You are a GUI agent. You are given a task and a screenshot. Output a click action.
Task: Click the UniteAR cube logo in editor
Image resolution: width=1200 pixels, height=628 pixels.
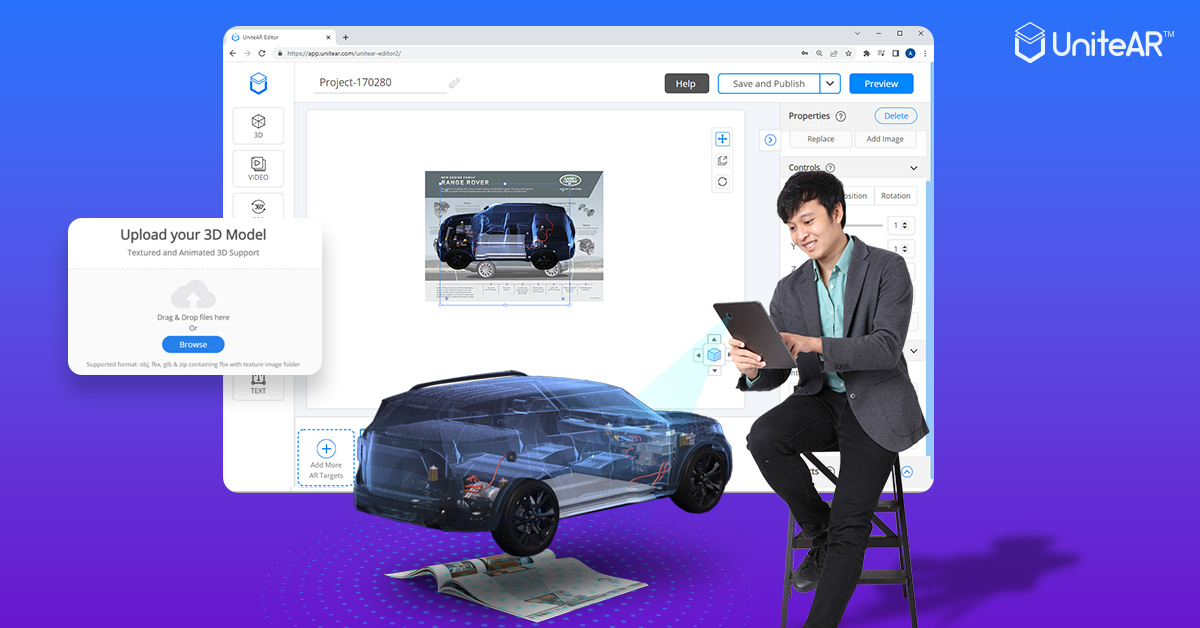pos(258,82)
